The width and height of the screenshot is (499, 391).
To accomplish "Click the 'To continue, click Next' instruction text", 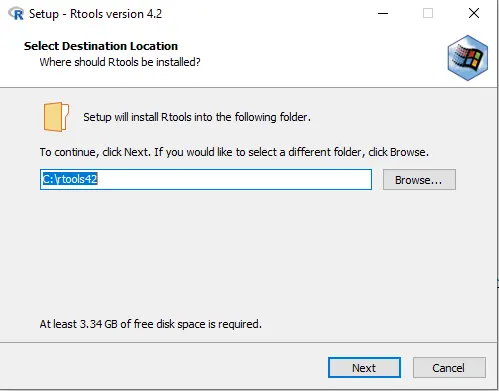I will coord(234,152).
